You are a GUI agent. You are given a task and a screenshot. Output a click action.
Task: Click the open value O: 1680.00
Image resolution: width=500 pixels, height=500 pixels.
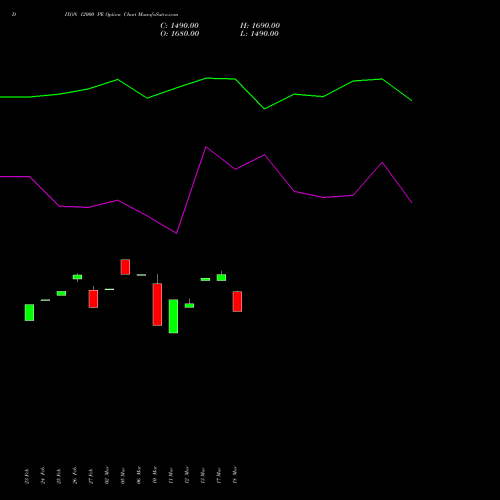coord(180,34)
